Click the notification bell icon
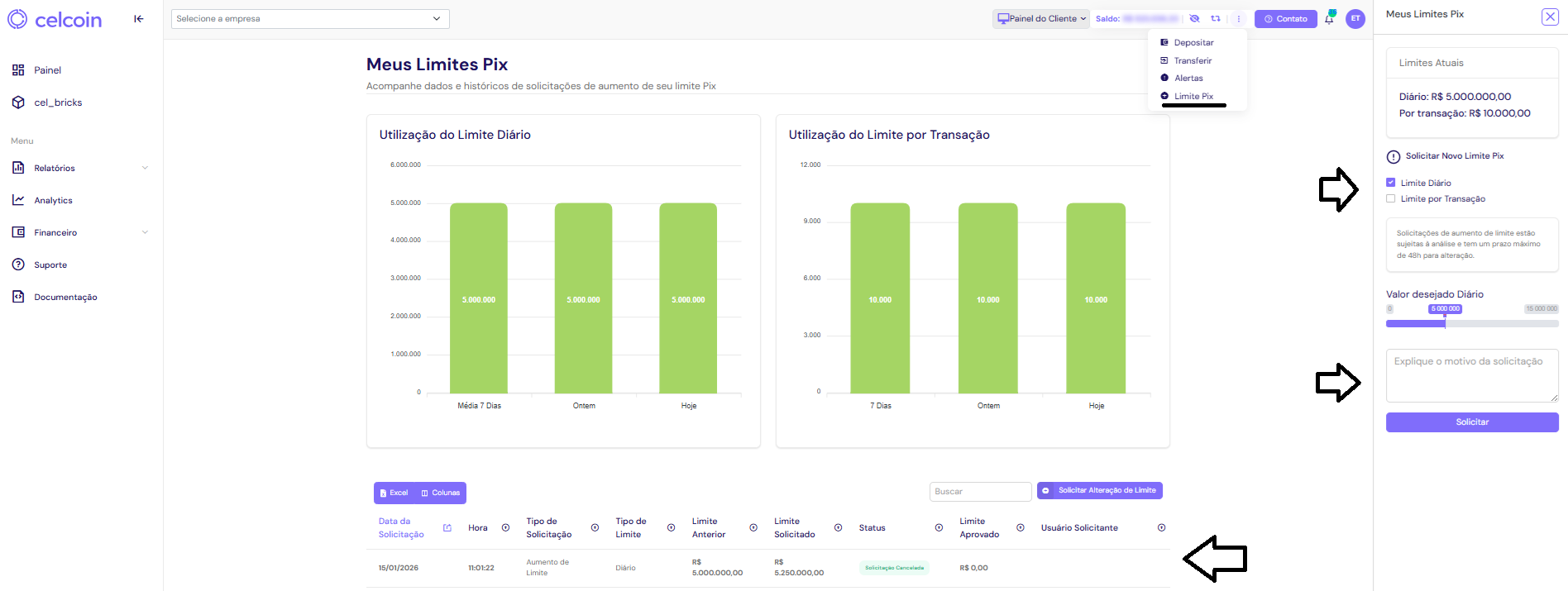Screen dimensions: 1568x591 click(x=1329, y=19)
